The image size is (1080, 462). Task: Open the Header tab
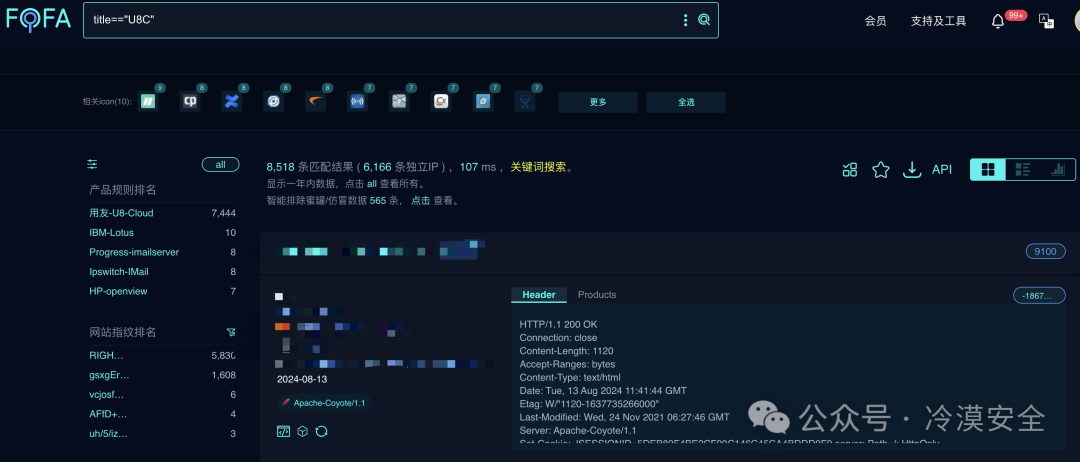539,295
